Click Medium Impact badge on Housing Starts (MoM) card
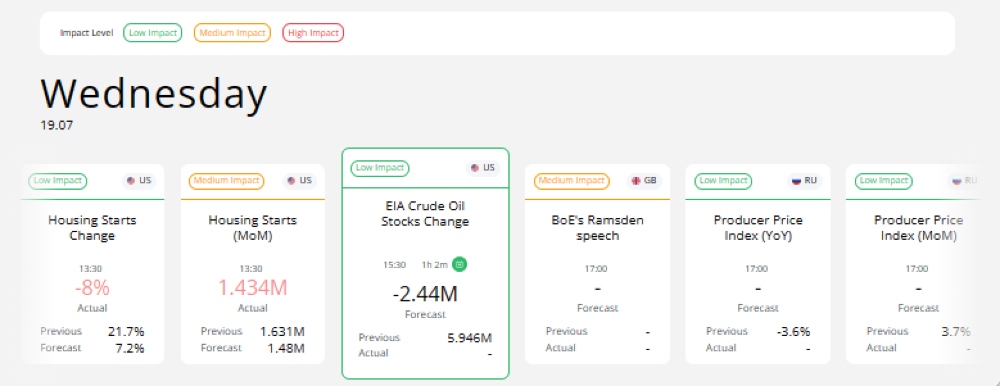The height and width of the screenshot is (386, 1000). 226,181
